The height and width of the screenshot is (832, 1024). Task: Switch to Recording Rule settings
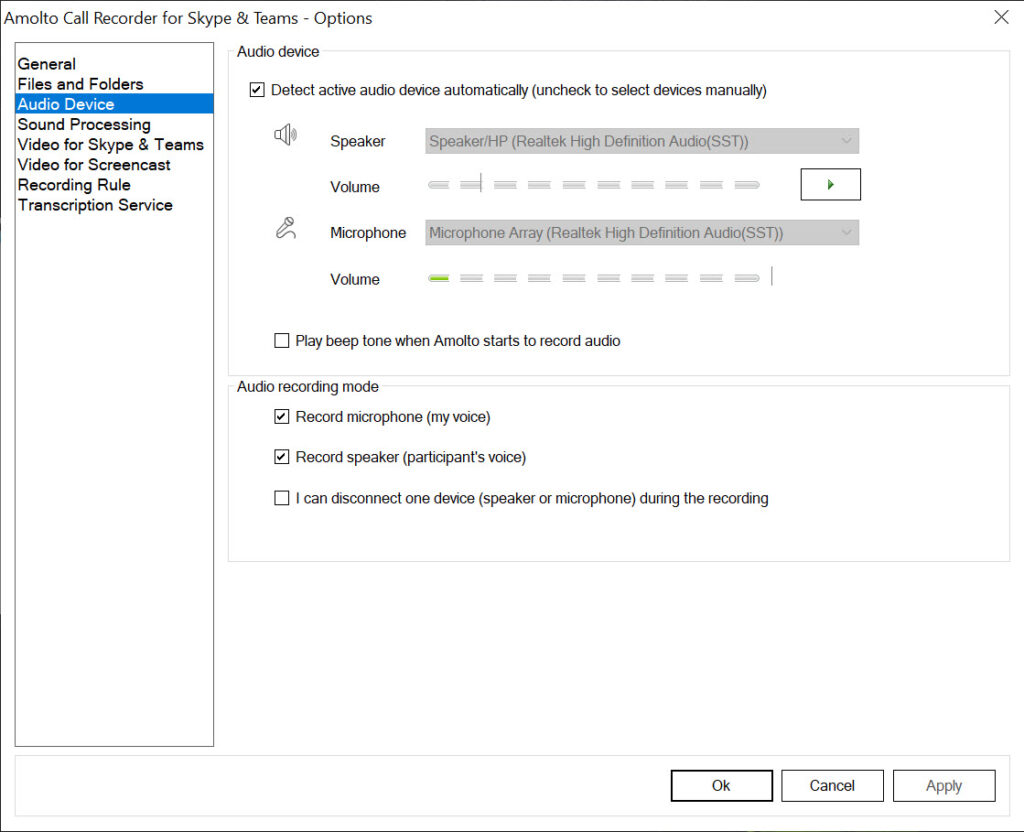(x=114, y=185)
